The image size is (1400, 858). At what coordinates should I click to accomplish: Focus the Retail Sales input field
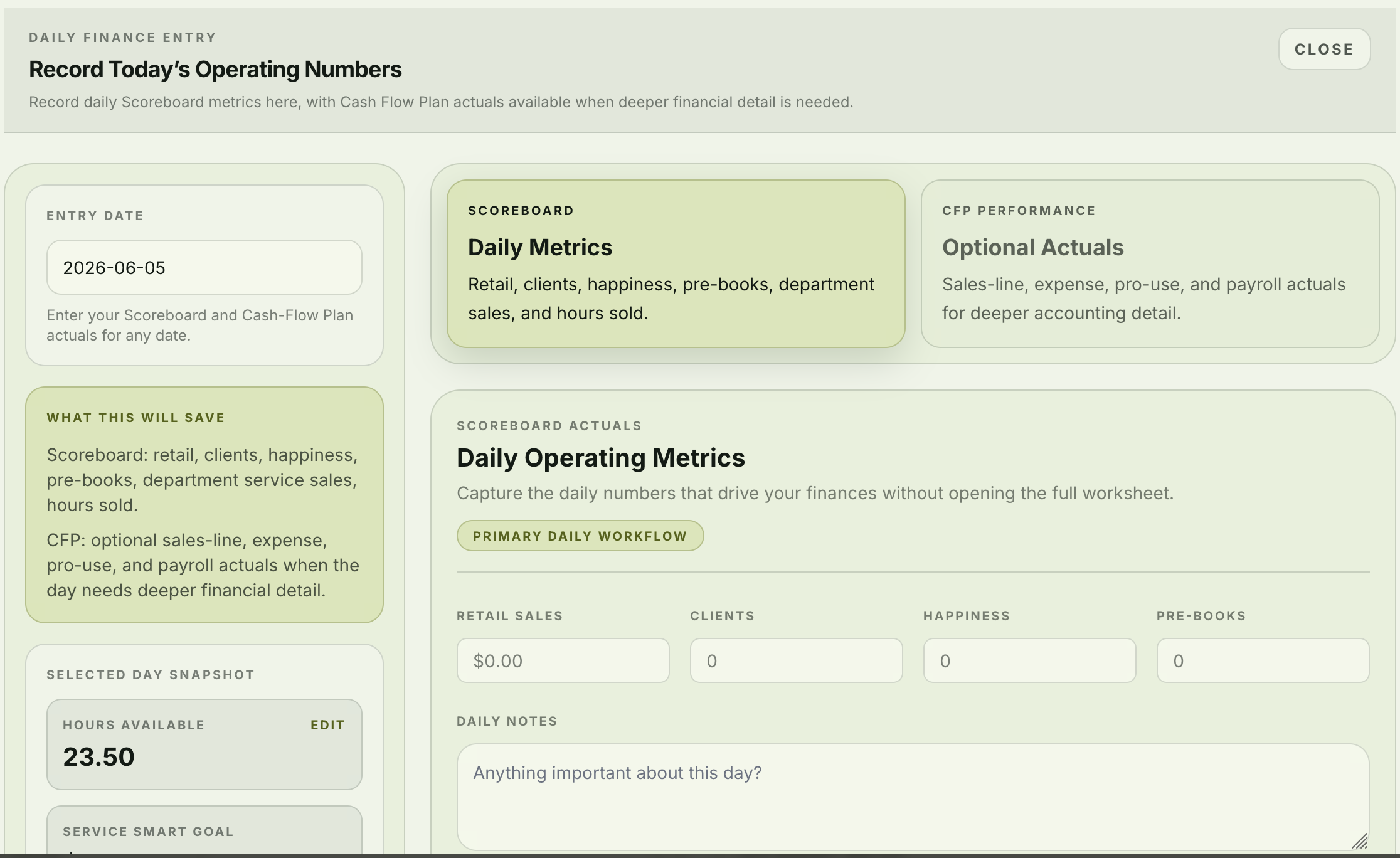pos(563,660)
